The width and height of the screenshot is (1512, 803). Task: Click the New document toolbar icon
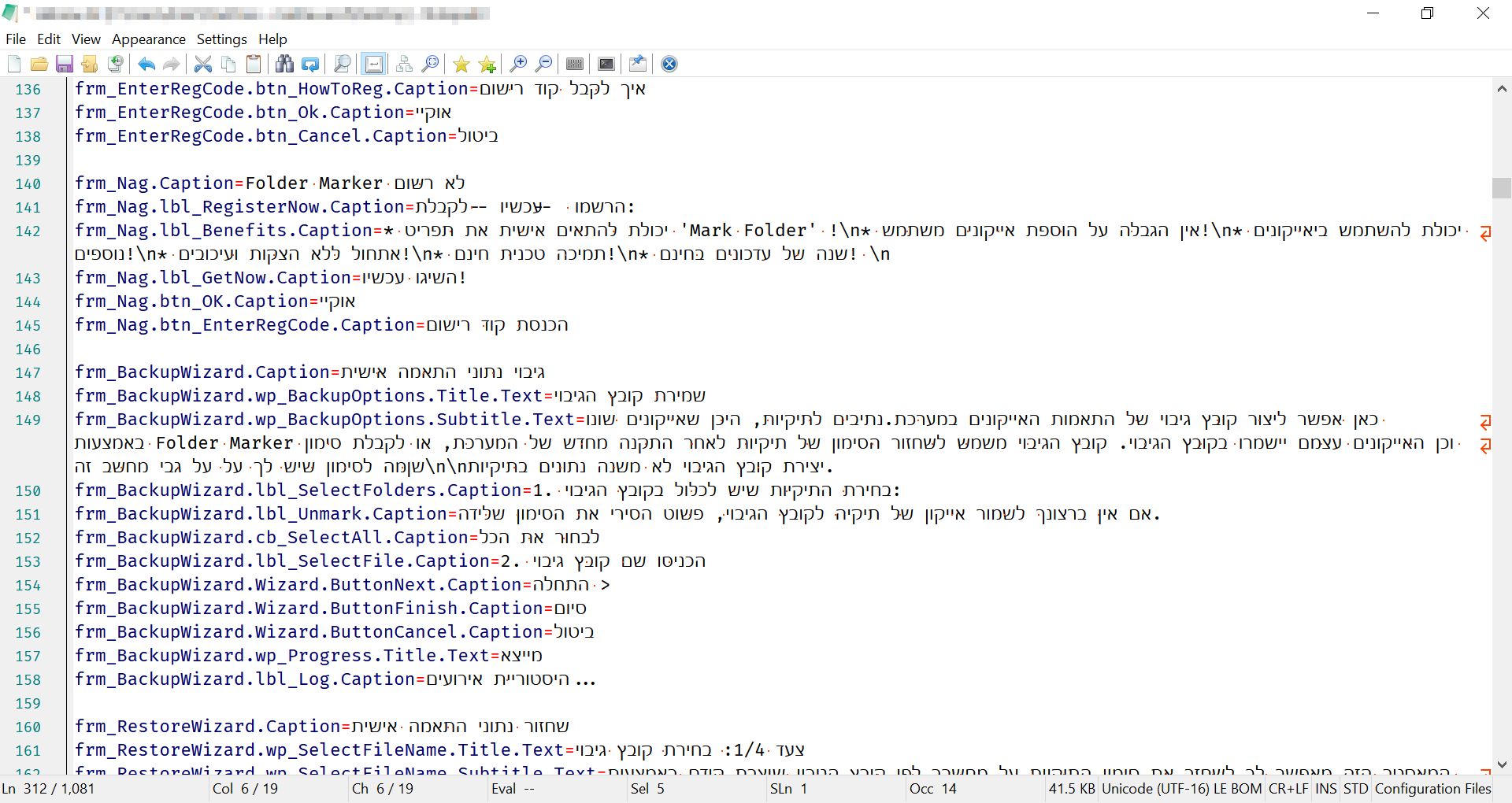(14, 64)
